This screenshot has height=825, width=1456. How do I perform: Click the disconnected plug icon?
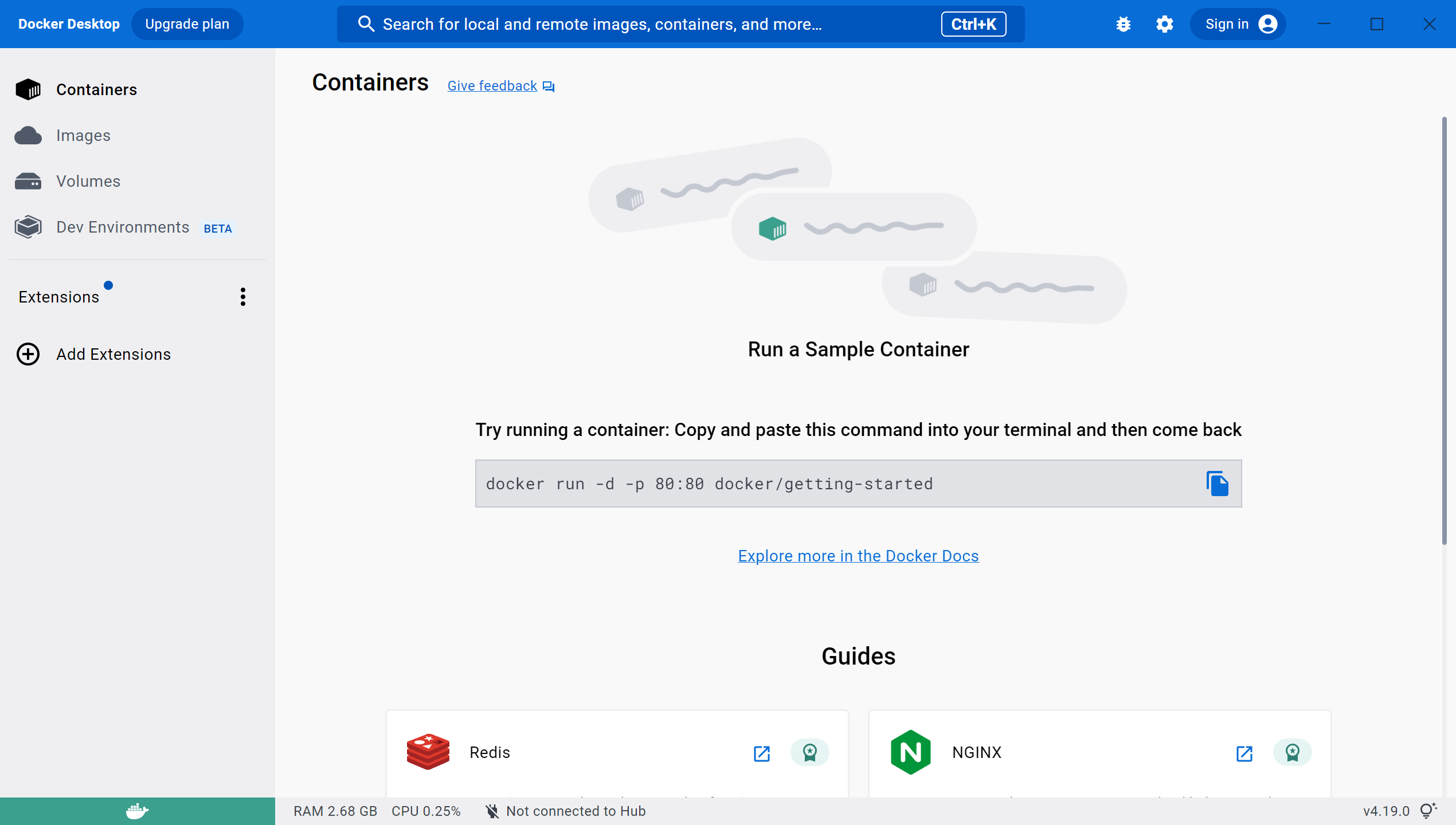492,811
